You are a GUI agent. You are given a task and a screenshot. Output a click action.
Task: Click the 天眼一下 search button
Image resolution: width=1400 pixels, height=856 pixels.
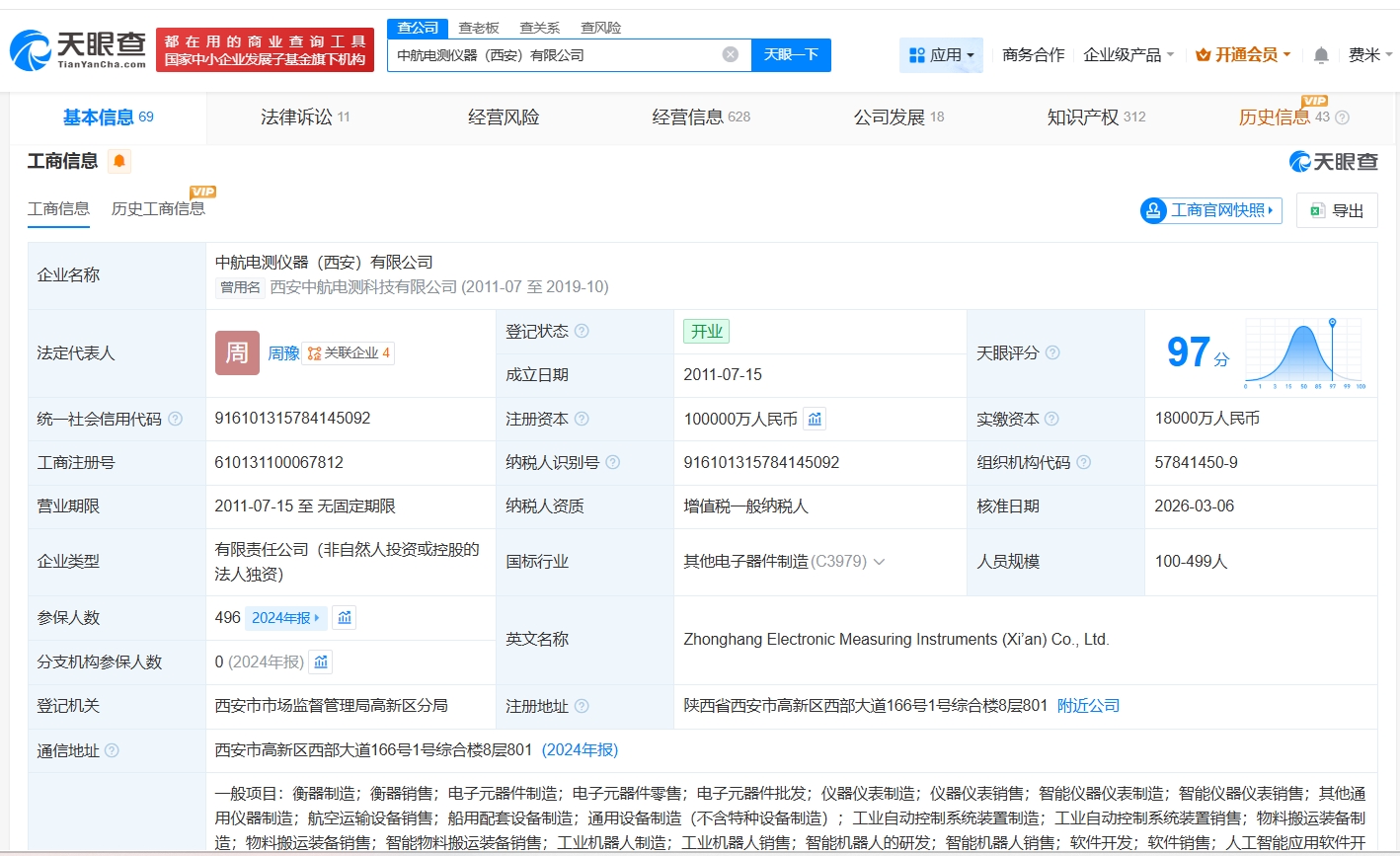pos(791,55)
